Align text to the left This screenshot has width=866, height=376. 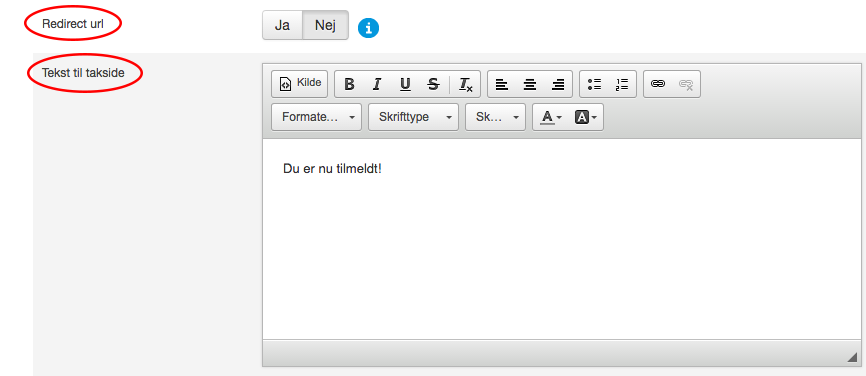[x=501, y=84]
